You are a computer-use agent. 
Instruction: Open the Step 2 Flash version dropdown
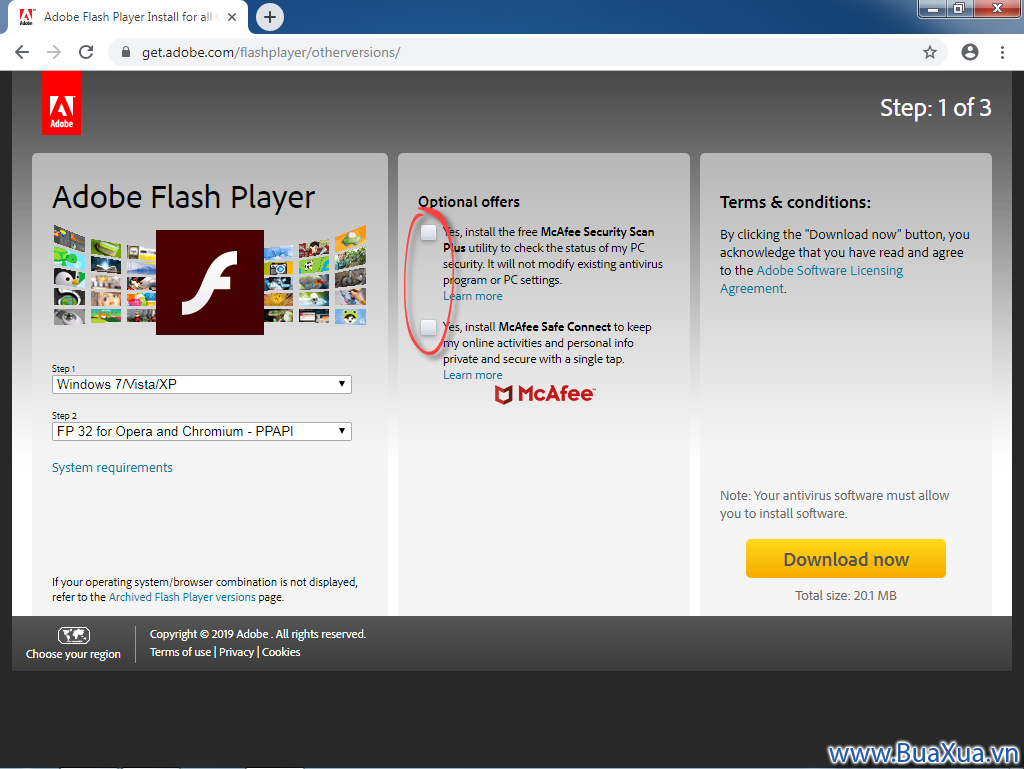tap(202, 432)
